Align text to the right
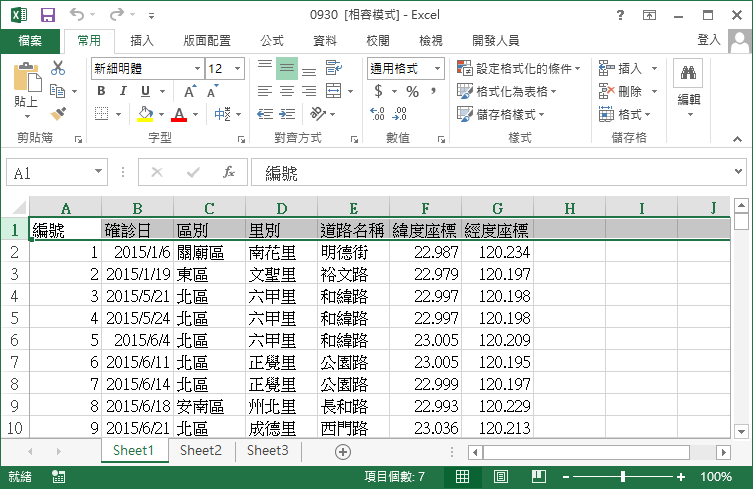This screenshot has width=753, height=489. click(309, 91)
